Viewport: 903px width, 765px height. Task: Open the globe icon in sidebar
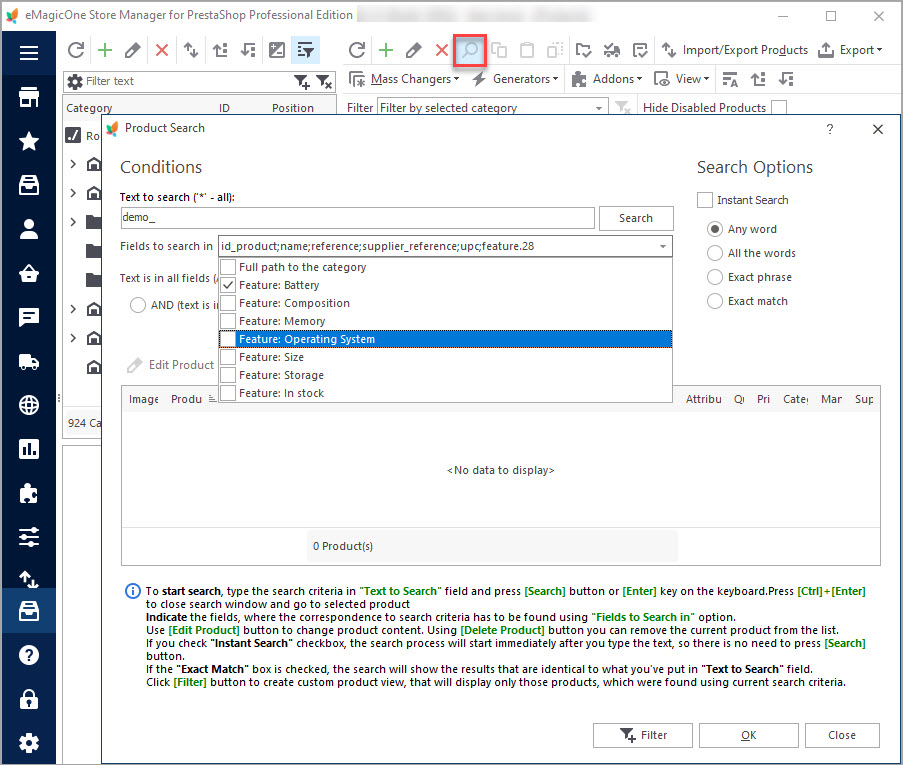[x=29, y=405]
